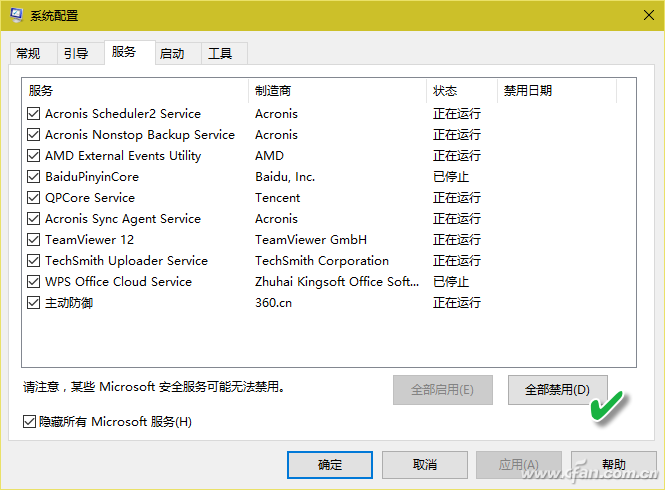665x490 pixels.
Task: Select the 启动 tab
Action: 172,53
